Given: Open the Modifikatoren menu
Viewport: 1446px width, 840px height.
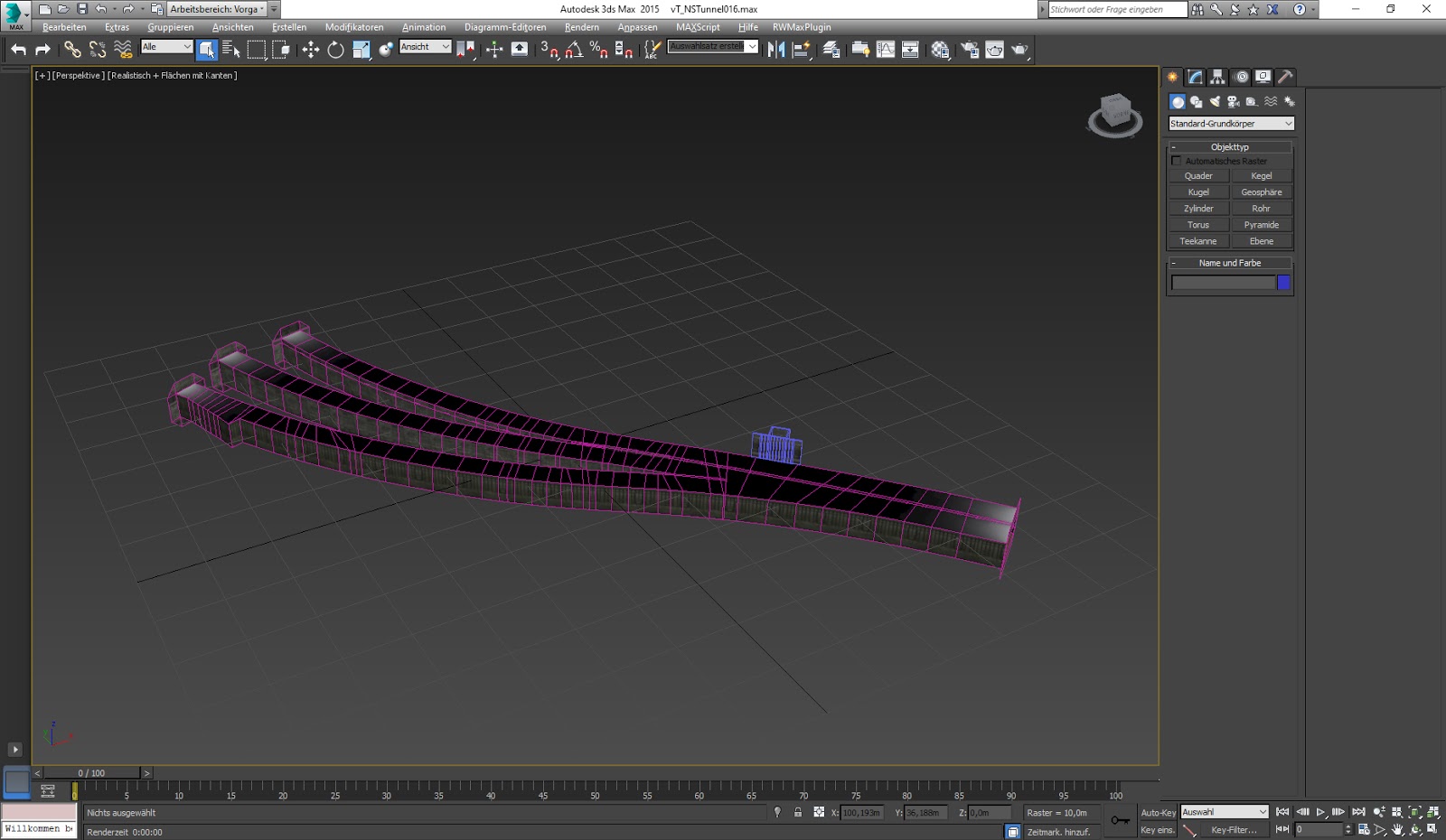Looking at the screenshot, I should [x=354, y=27].
